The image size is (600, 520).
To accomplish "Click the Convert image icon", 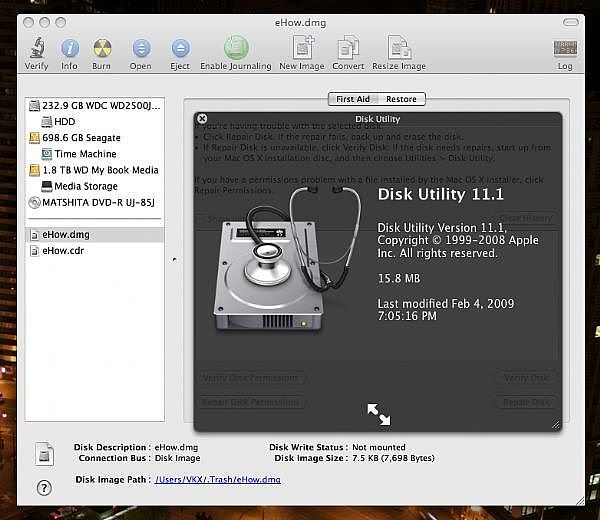I will click(348, 48).
